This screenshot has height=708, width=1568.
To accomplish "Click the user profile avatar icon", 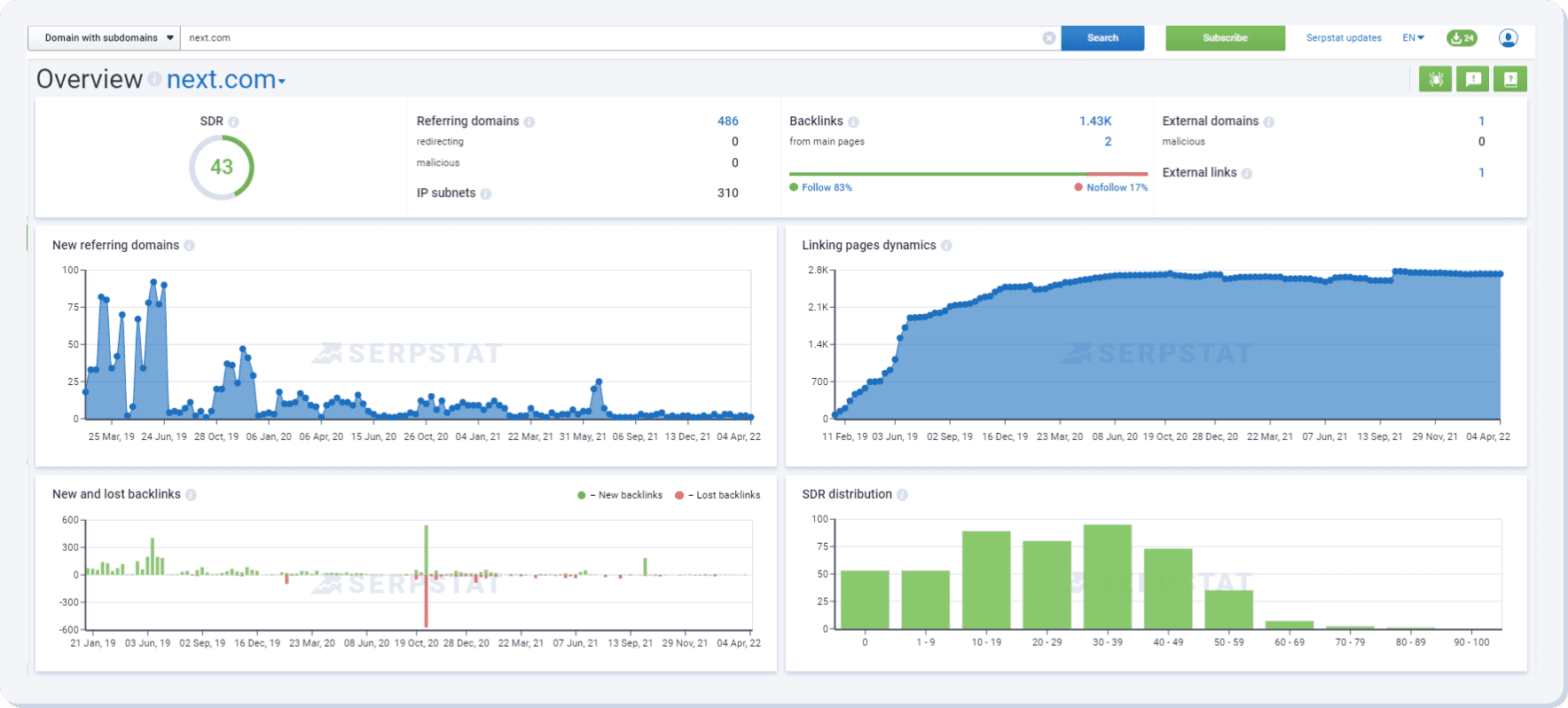I will click(1508, 38).
